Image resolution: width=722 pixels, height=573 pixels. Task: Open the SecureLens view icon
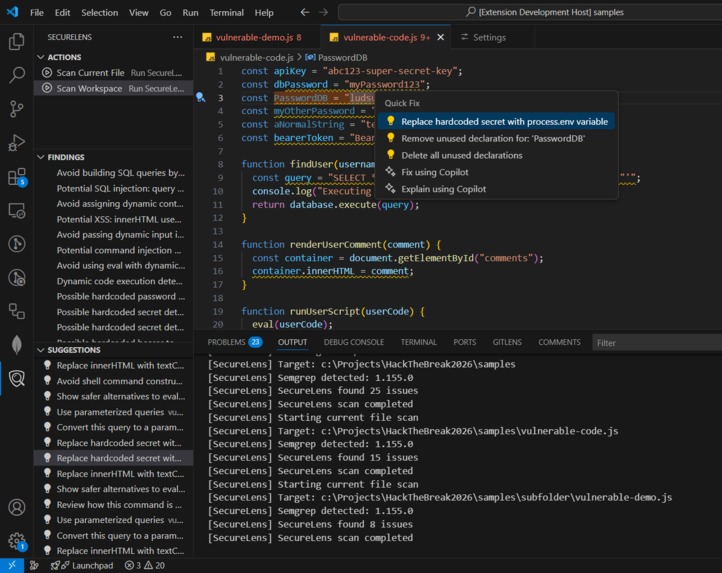[17, 379]
